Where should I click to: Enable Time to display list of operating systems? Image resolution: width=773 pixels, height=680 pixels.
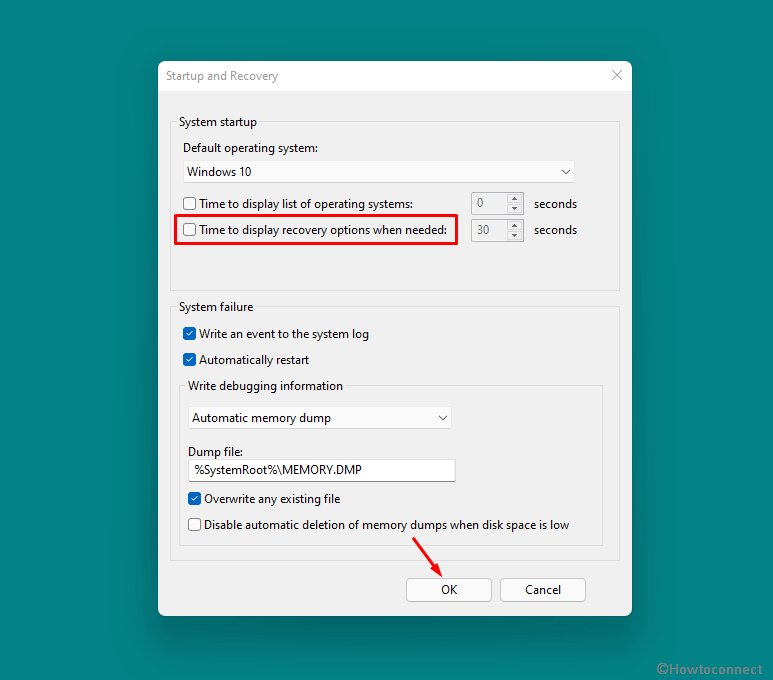coord(190,204)
